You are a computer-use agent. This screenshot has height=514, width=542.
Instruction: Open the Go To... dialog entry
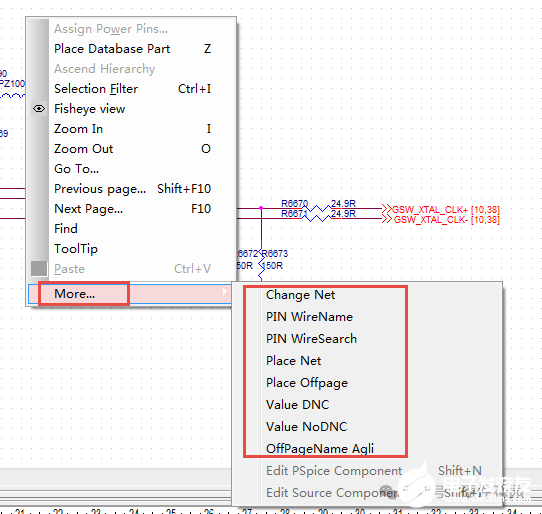point(131,169)
